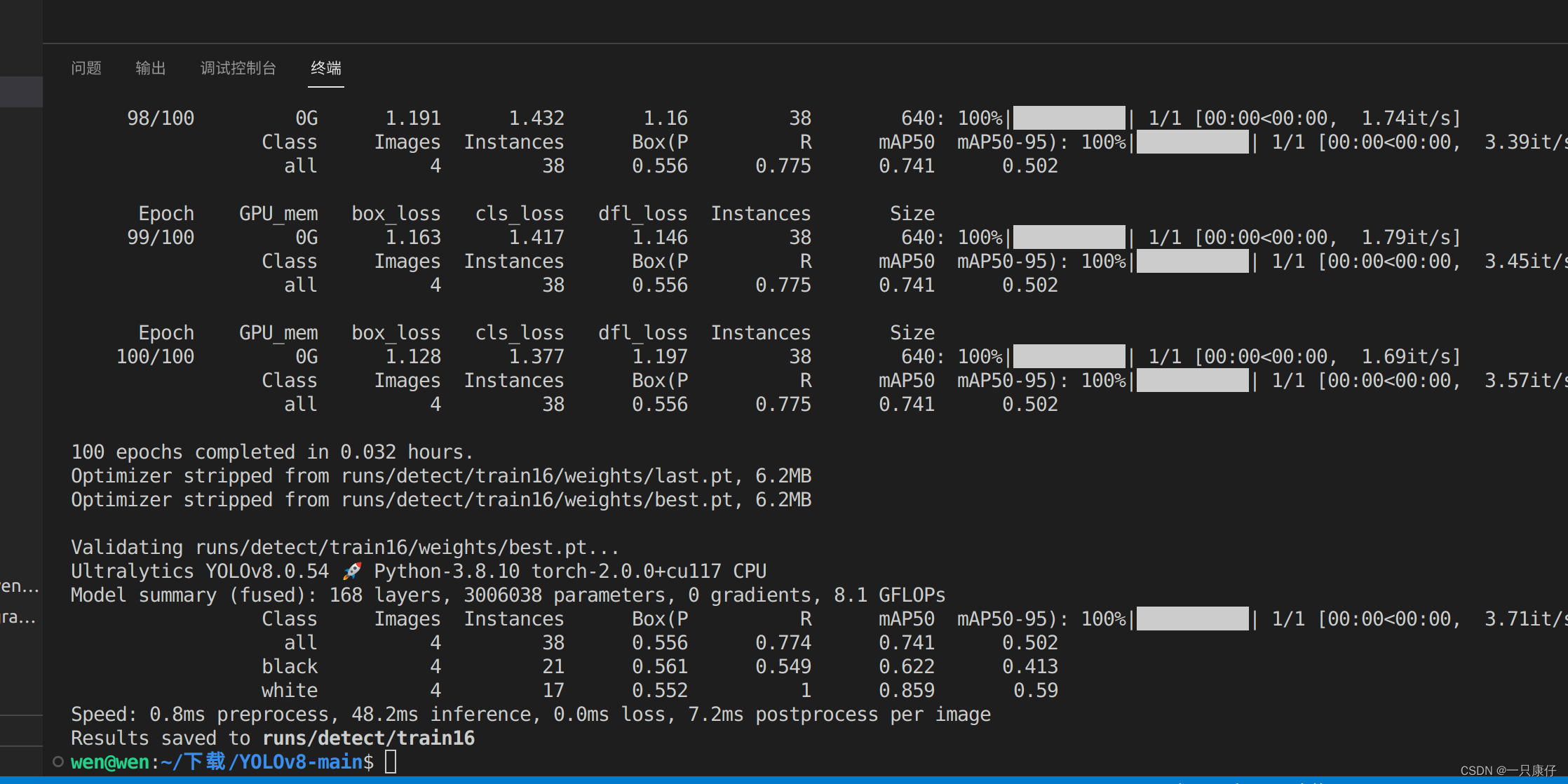Click the path runs/detect/train16 in results line
Image resolution: width=1568 pixels, height=784 pixels.
(369, 738)
